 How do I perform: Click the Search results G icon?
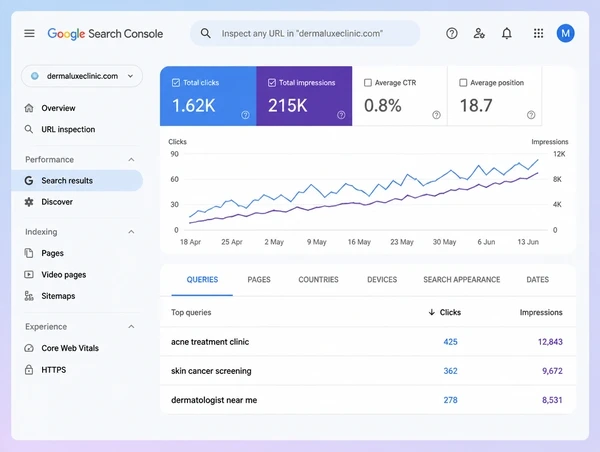pos(29,181)
